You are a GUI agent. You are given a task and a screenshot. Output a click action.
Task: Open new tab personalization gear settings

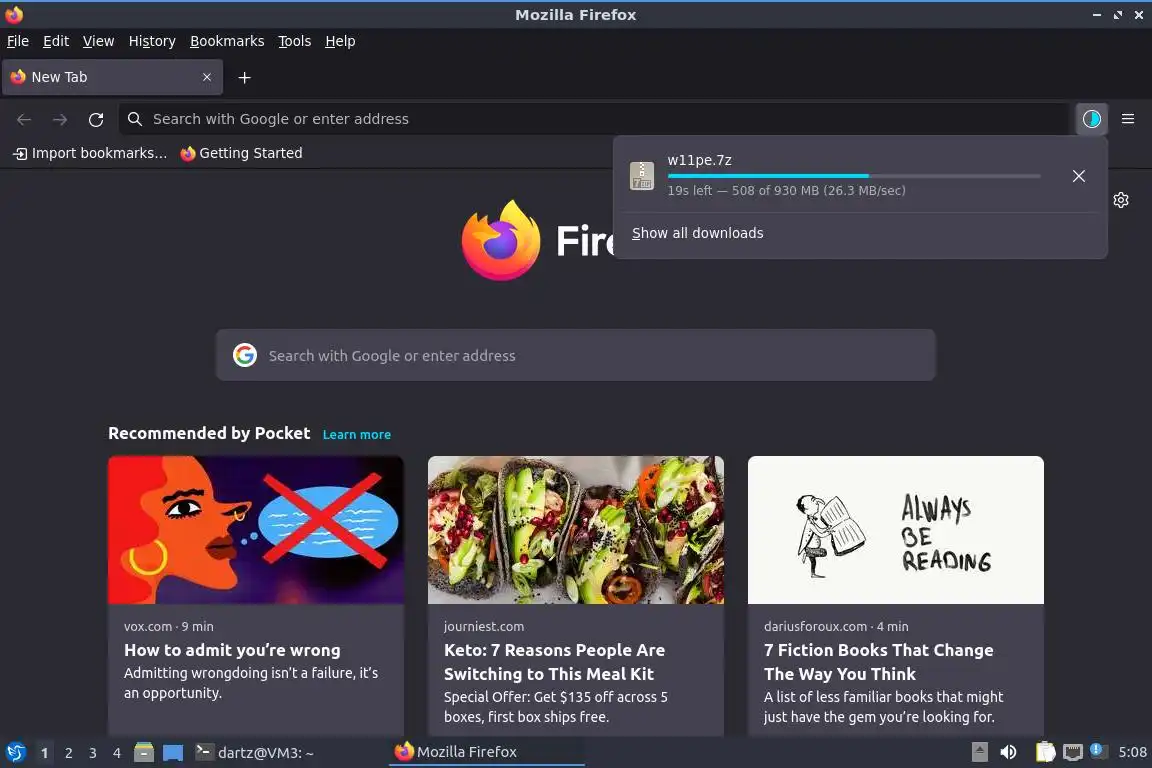1121,200
